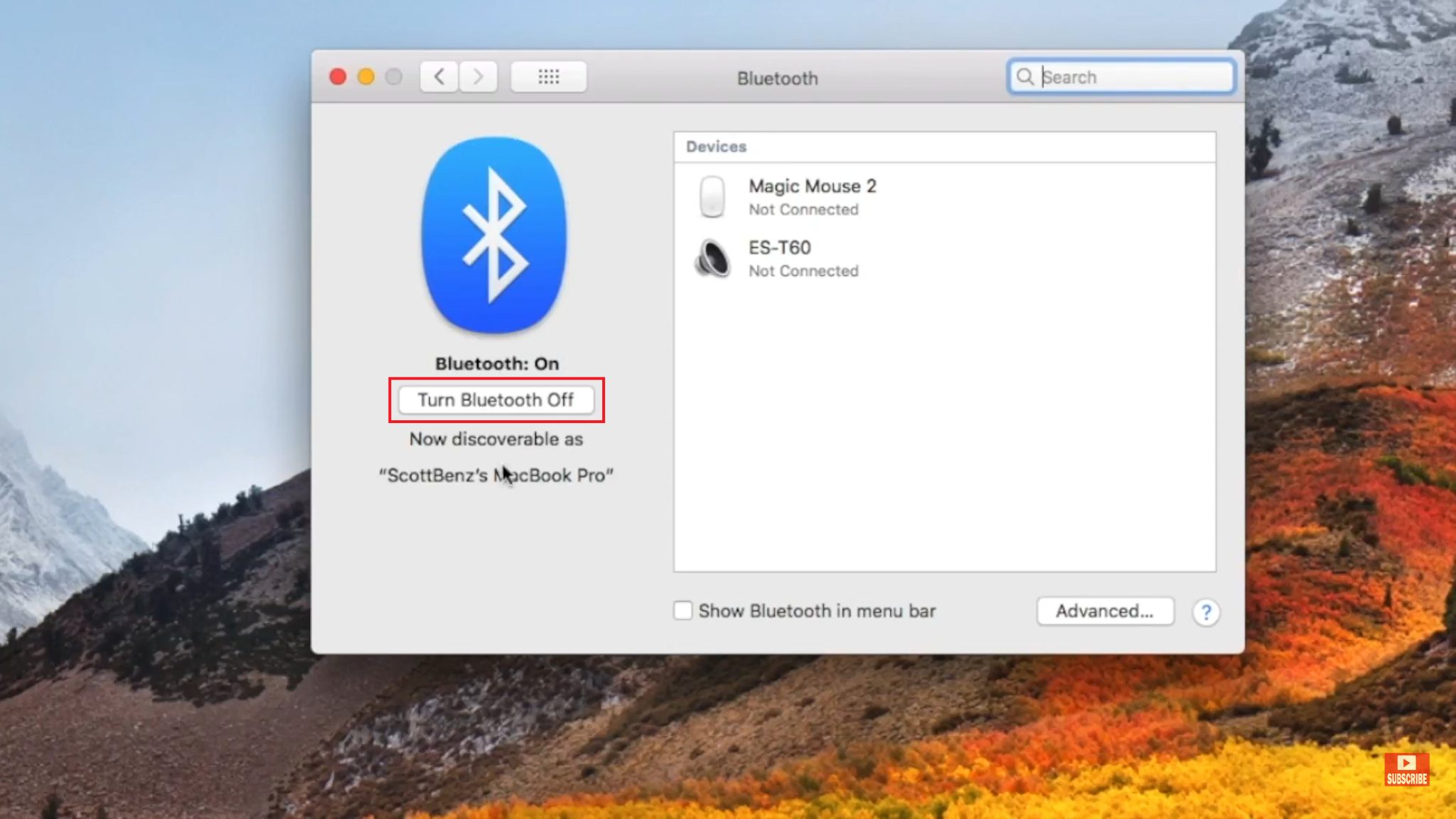The height and width of the screenshot is (819, 1456).
Task: Click "Bluetooth: On" status label
Action: coord(497,364)
